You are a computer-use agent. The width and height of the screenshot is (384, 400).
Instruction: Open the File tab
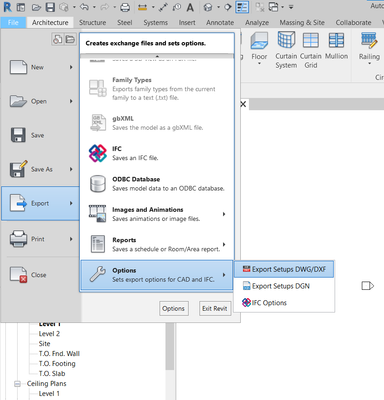(x=13, y=23)
